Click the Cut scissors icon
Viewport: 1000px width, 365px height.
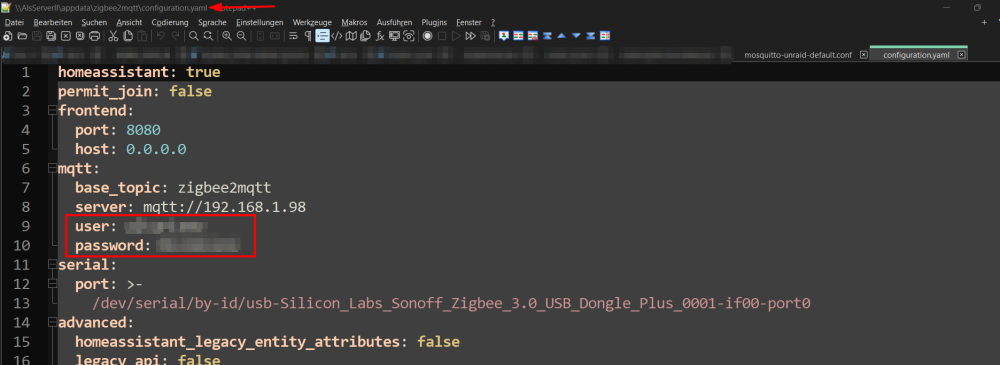(113, 36)
